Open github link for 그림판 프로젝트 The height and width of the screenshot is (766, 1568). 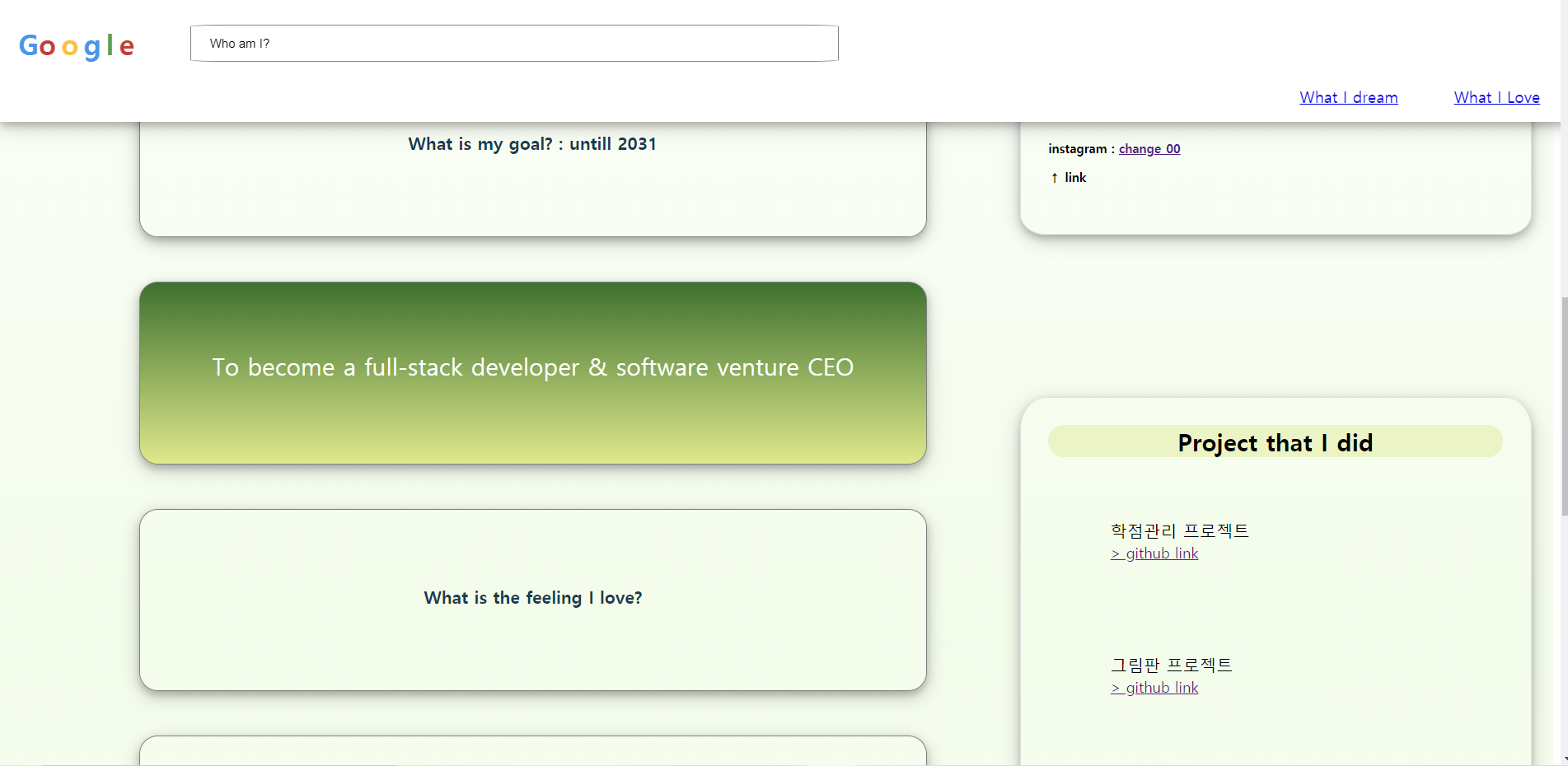(1154, 687)
